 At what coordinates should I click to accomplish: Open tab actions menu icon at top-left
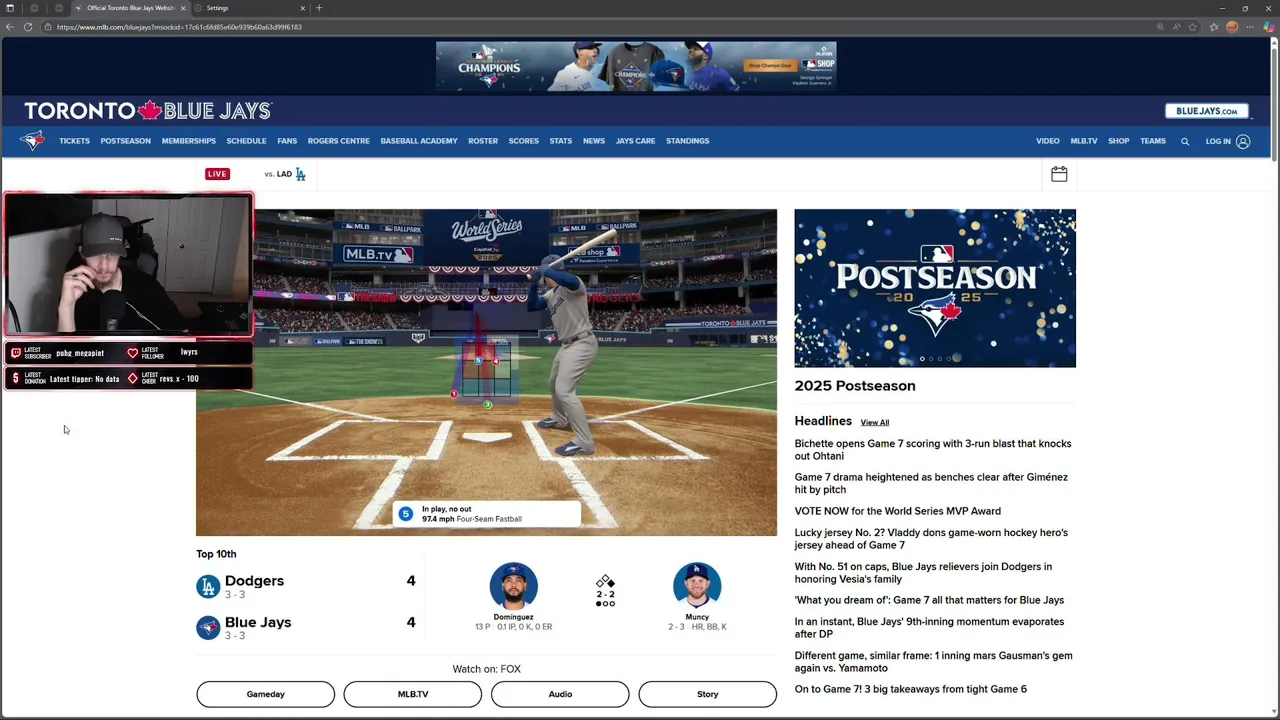[x=10, y=8]
